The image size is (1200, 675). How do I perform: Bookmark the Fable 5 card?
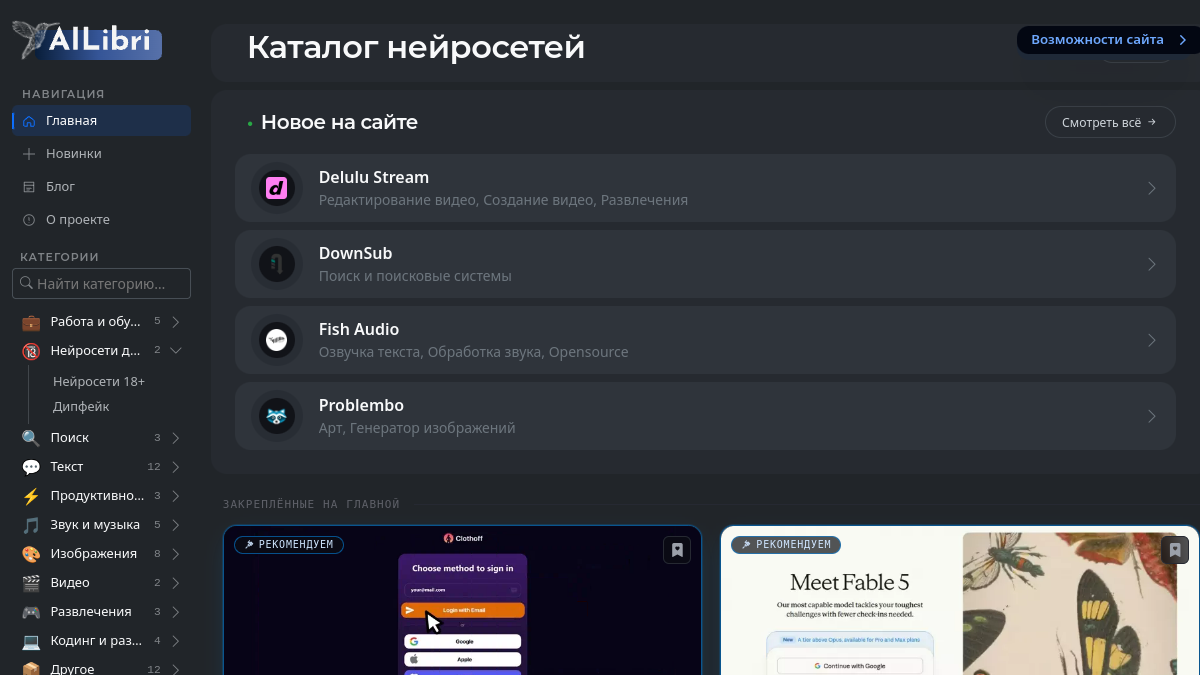1175,550
